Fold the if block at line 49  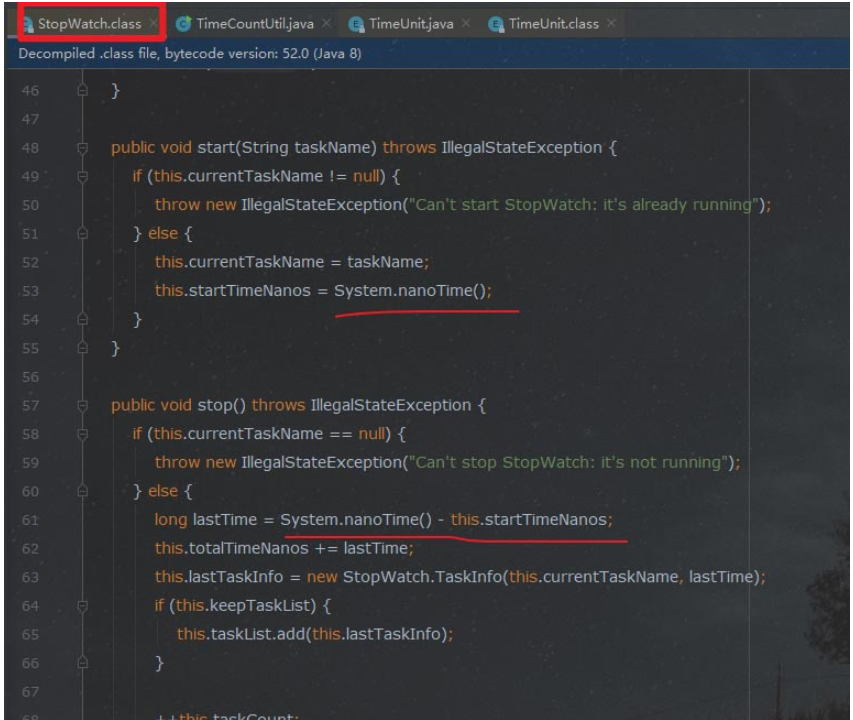[84, 177]
